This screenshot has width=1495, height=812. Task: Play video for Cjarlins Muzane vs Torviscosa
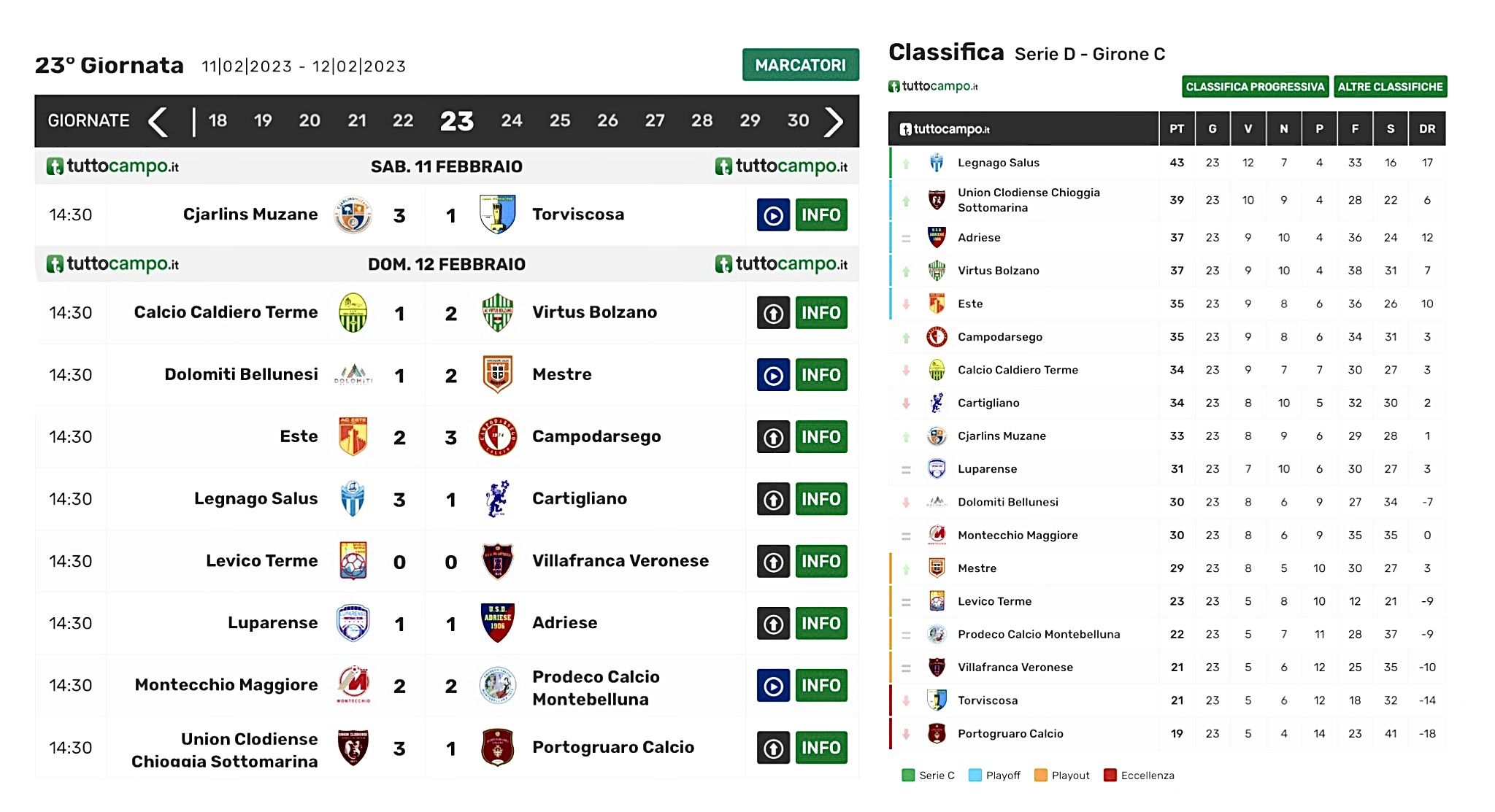[x=773, y=215]
